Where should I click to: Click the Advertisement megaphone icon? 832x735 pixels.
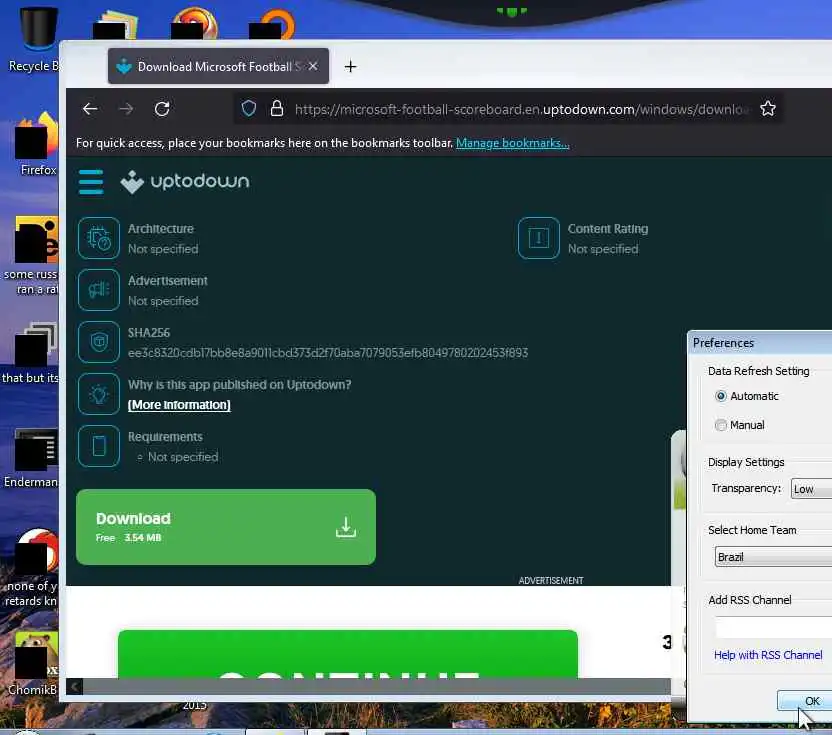click(99, 290)
